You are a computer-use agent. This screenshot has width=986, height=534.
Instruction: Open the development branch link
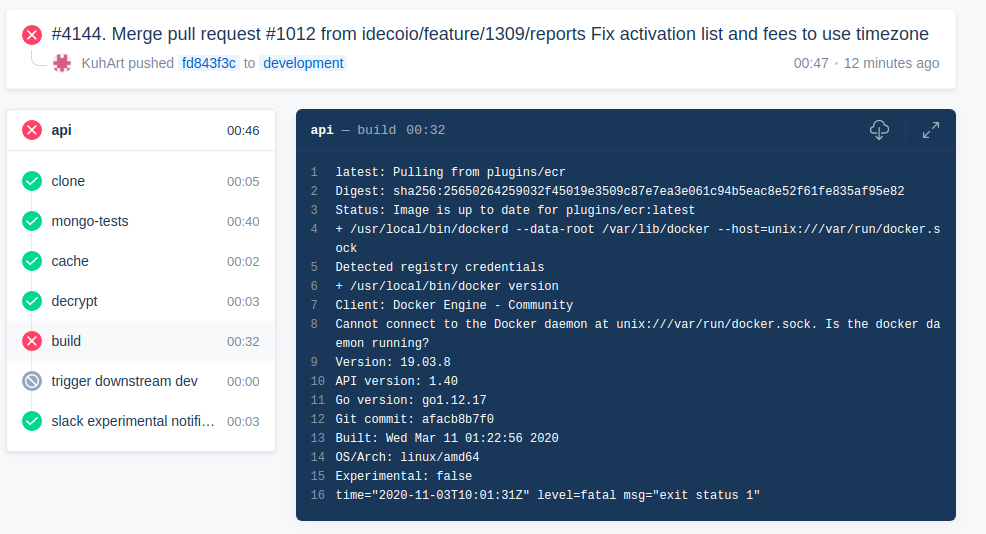303,63
